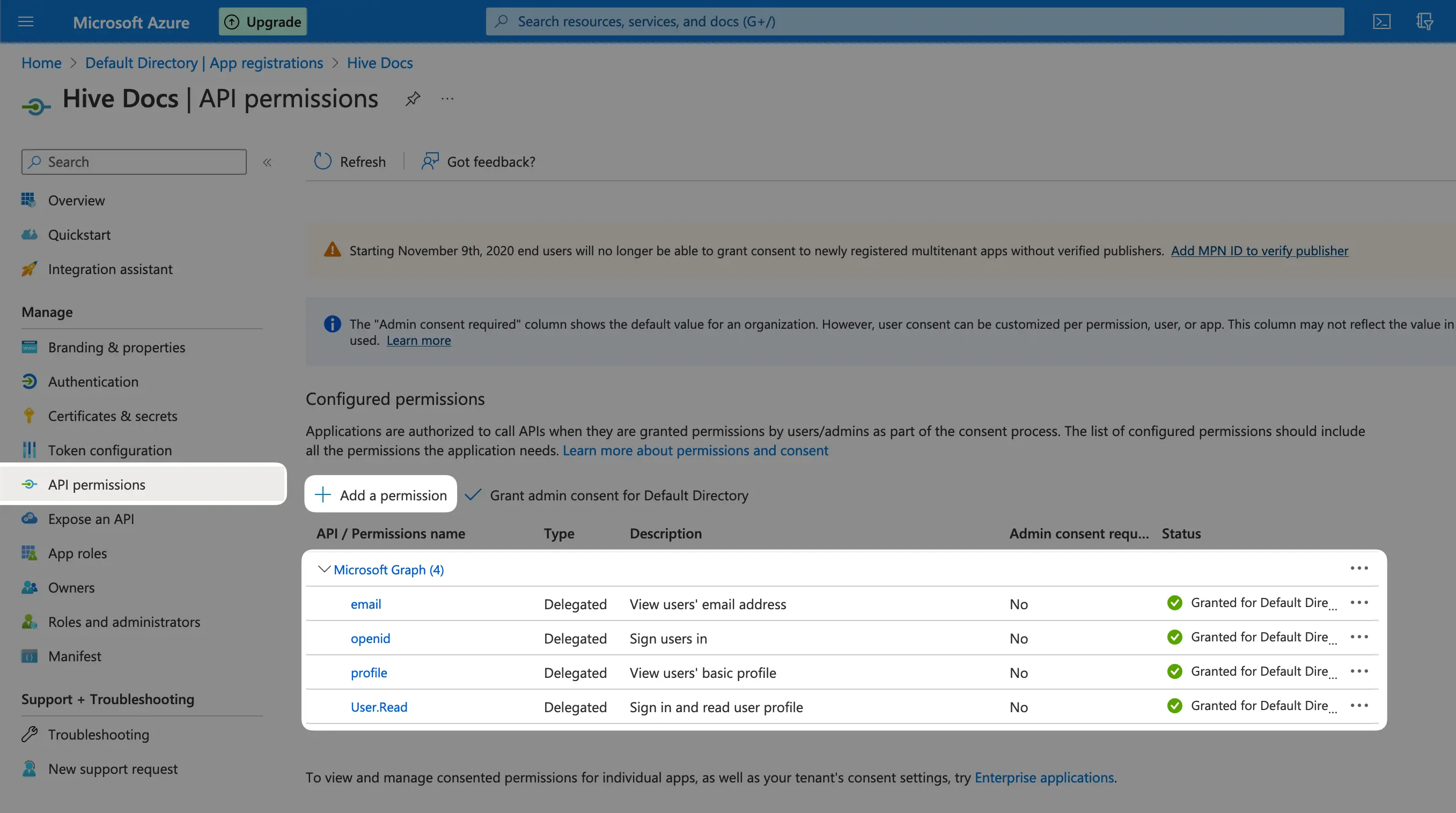Click Add a permission button

tap(380, 494)
